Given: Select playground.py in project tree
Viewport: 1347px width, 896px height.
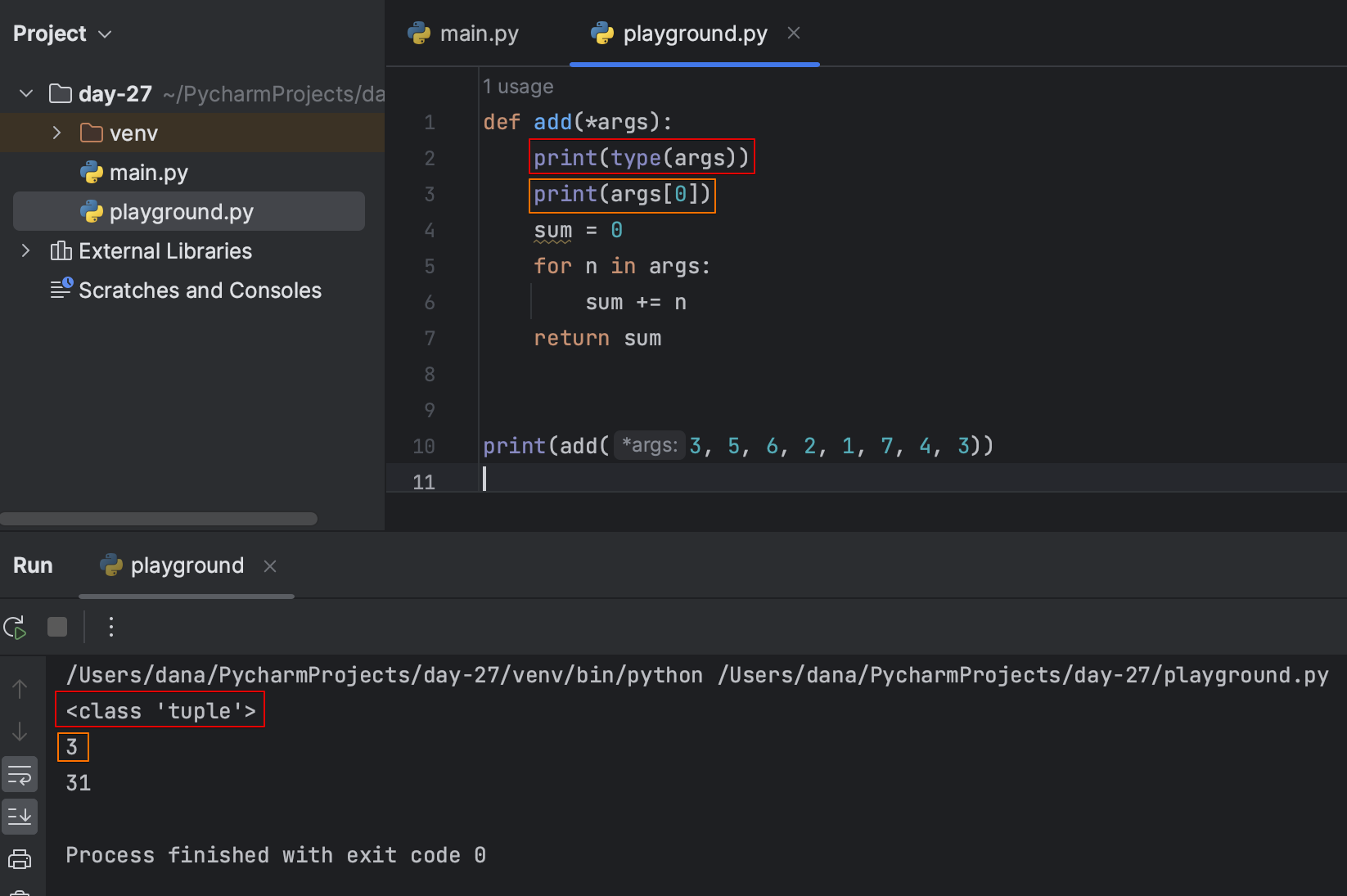Looking at the screenshot, I should click(189, 212).
